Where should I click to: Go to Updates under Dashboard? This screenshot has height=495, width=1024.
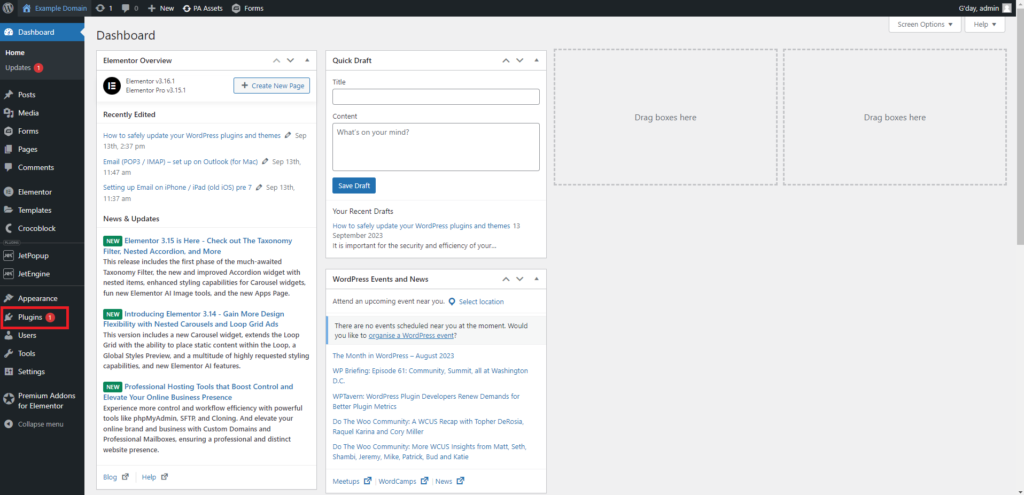pos(24,67)
